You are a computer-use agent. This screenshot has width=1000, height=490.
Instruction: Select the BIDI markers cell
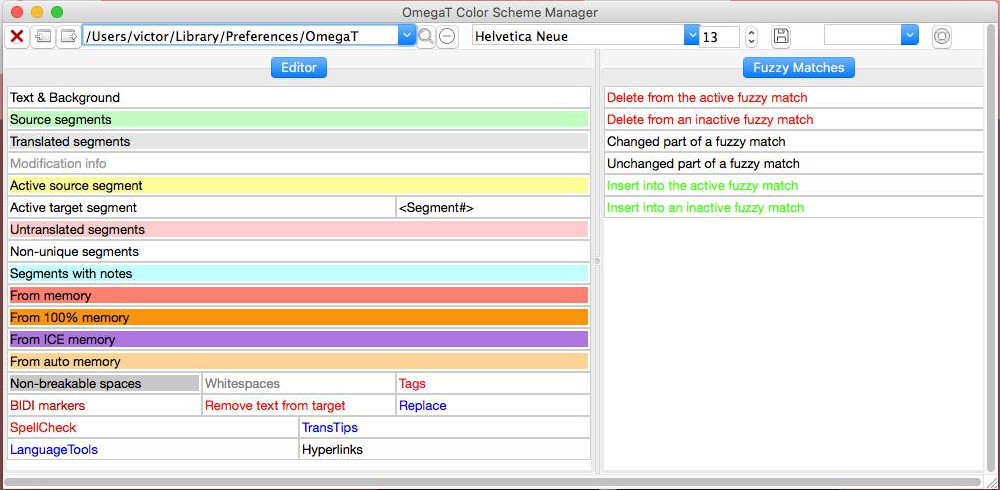(105, 406)
